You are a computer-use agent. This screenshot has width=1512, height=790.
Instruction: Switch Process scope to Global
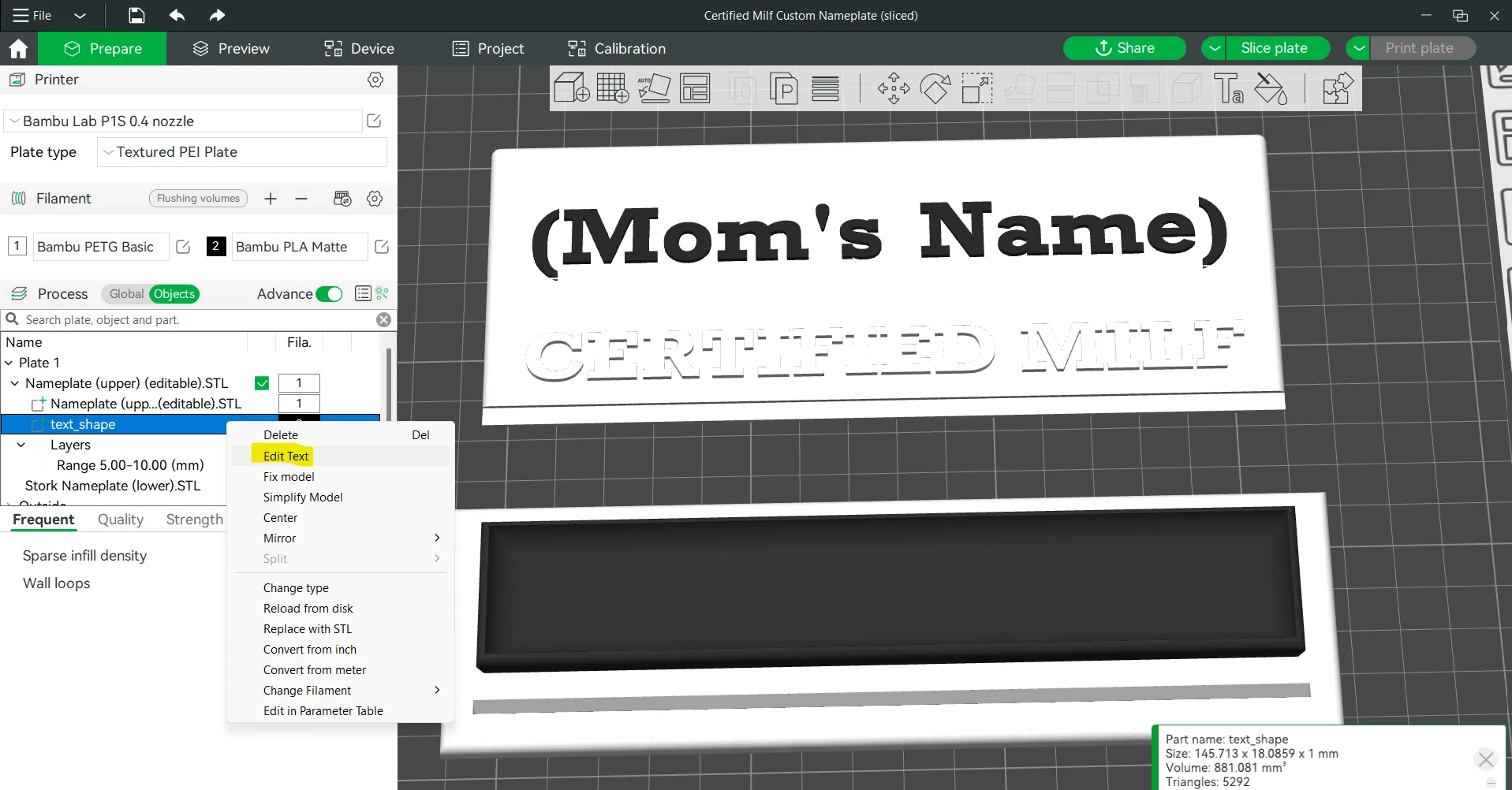[126, 294]
